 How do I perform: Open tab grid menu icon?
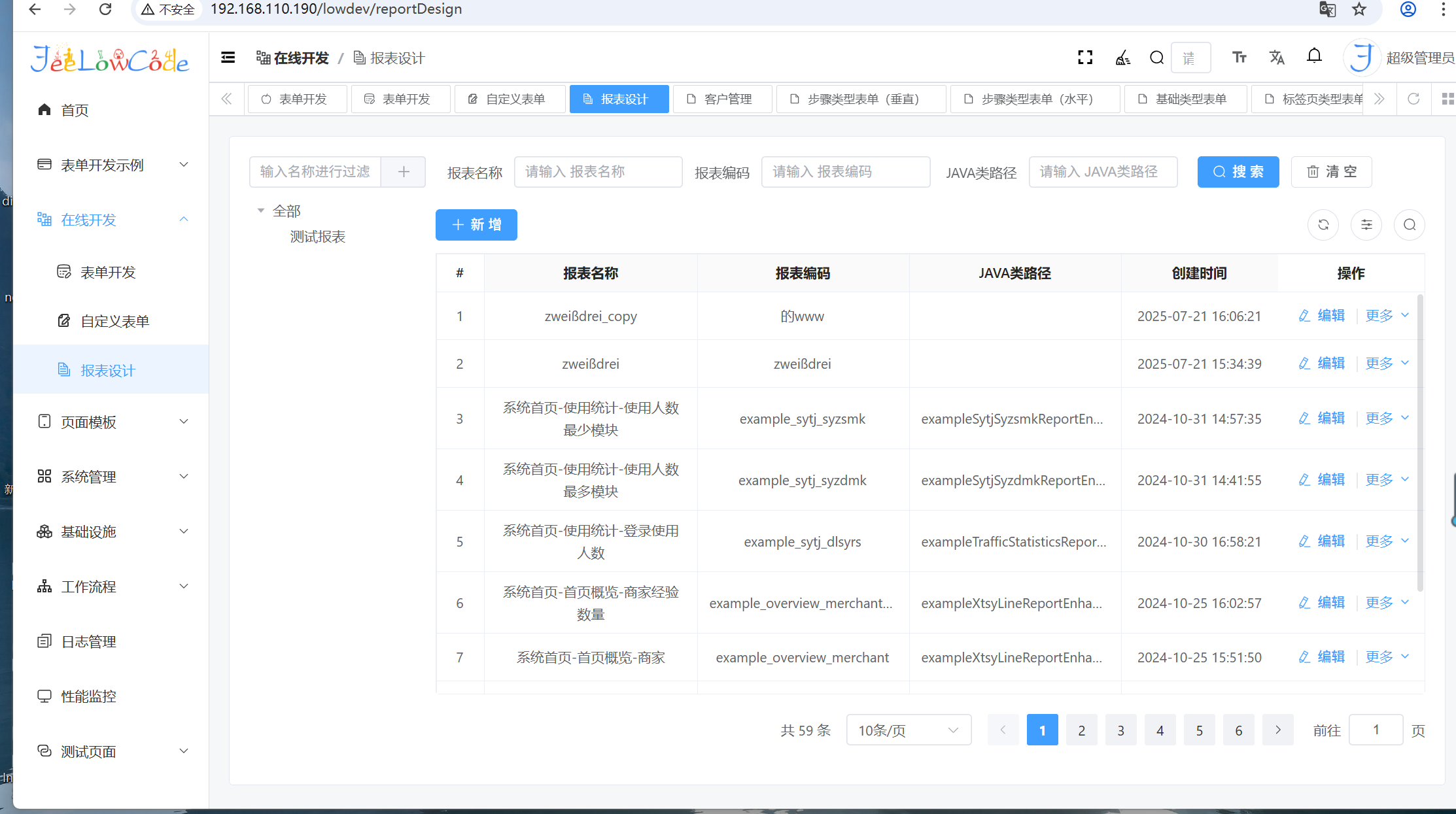pos(1447,99)
